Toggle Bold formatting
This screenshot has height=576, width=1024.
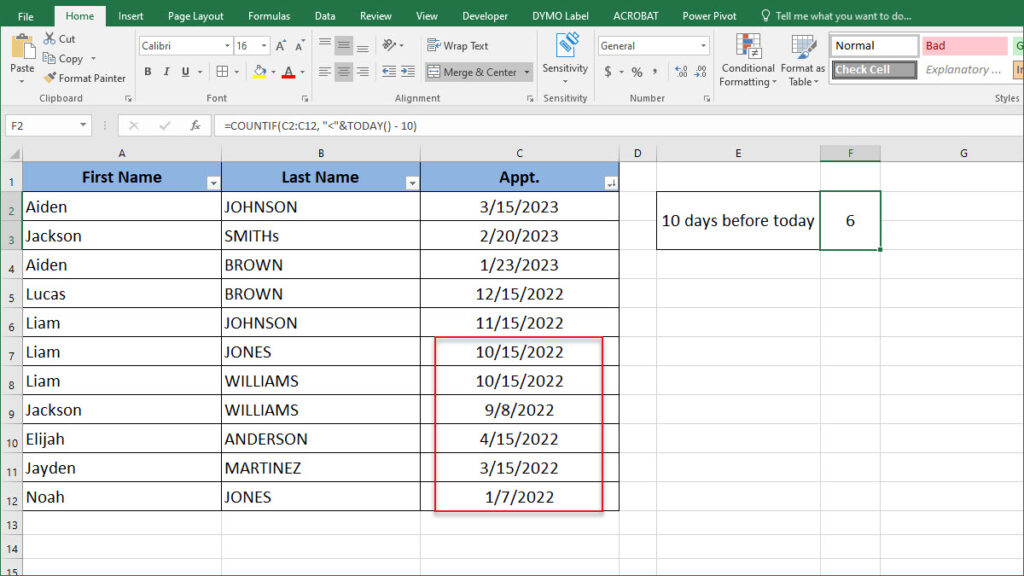point(147,72)
